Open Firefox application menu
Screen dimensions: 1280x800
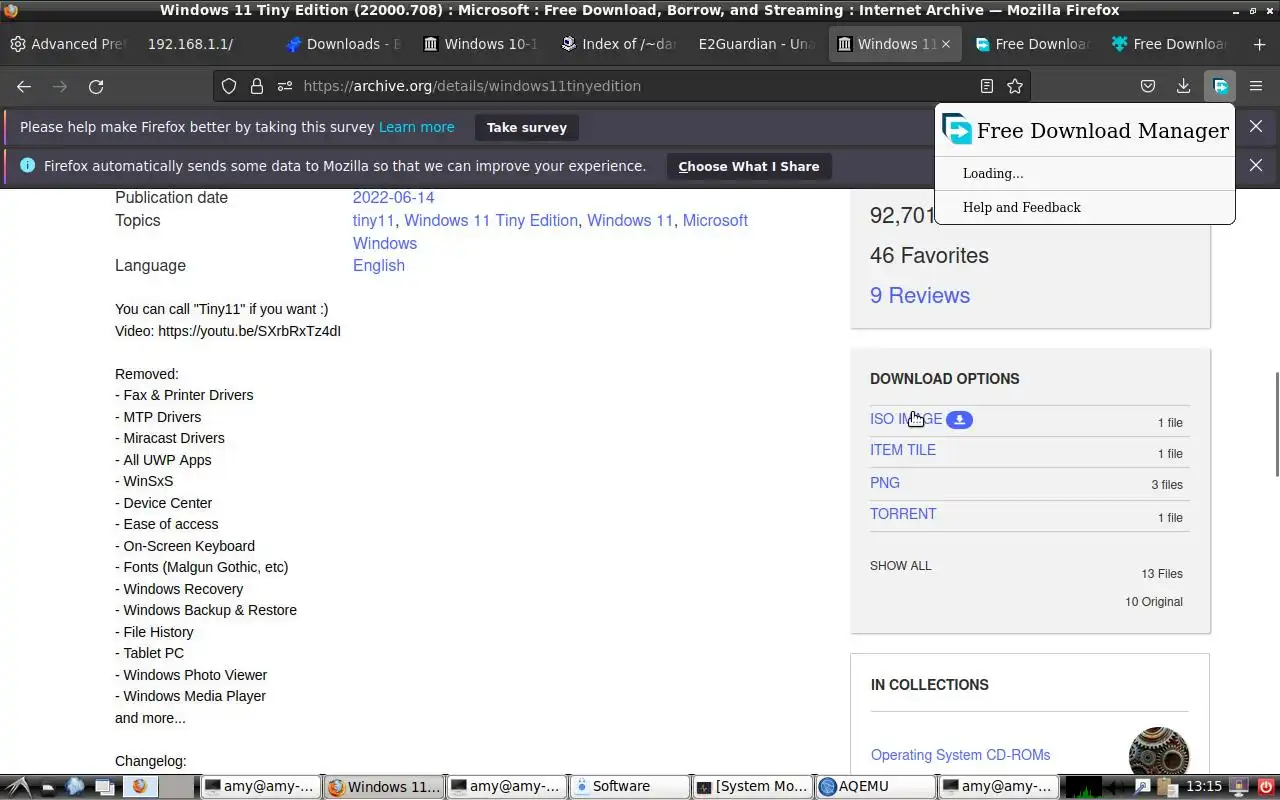pos(1256,86)
